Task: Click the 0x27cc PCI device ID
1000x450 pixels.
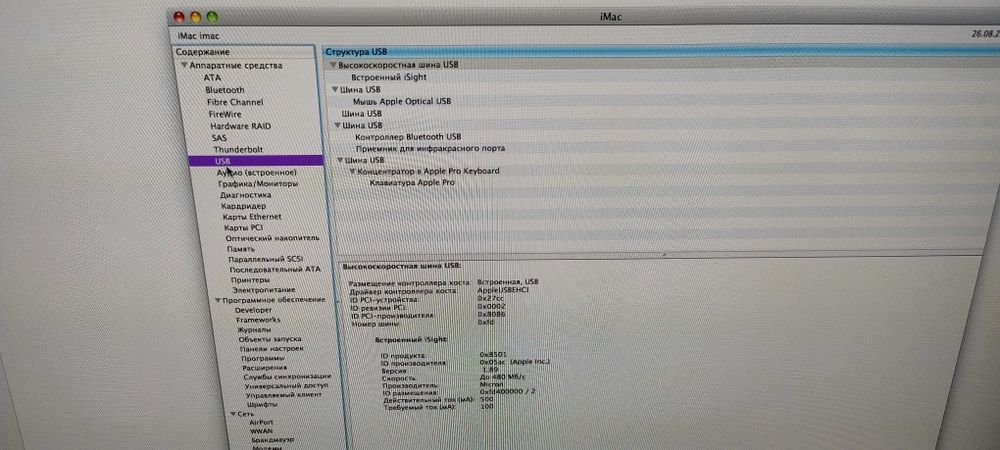Action: tap(490, 298)
